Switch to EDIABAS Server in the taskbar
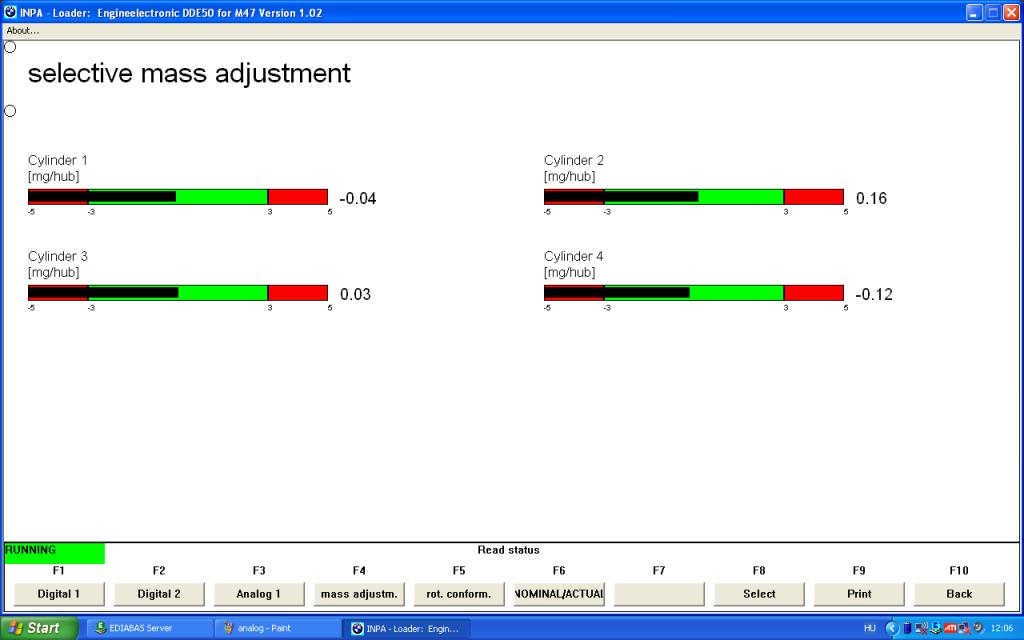Viewport: 1024px width, 640px height. click(x=149, y=628)
